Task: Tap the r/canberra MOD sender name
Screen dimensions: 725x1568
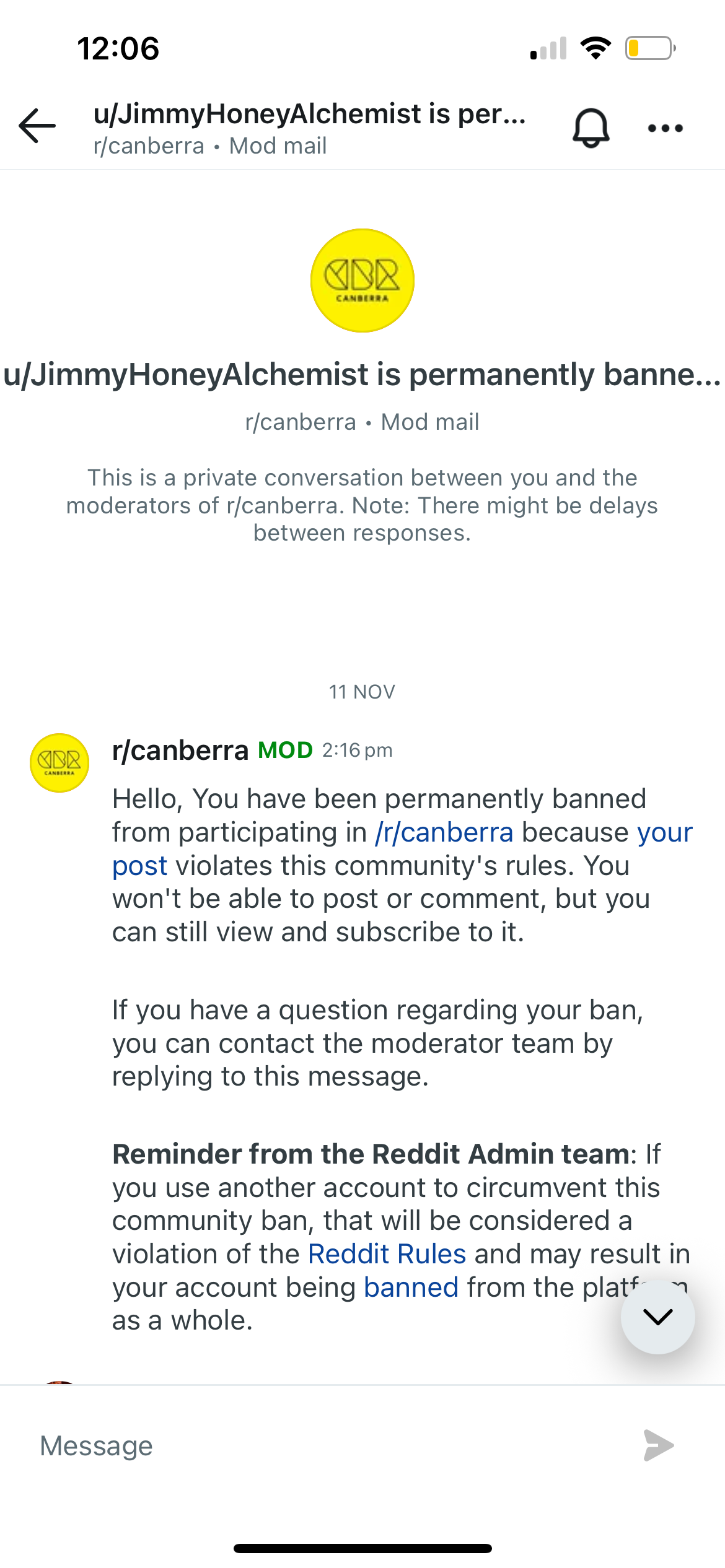Action: pyautogui.click(x=180, y=751)
